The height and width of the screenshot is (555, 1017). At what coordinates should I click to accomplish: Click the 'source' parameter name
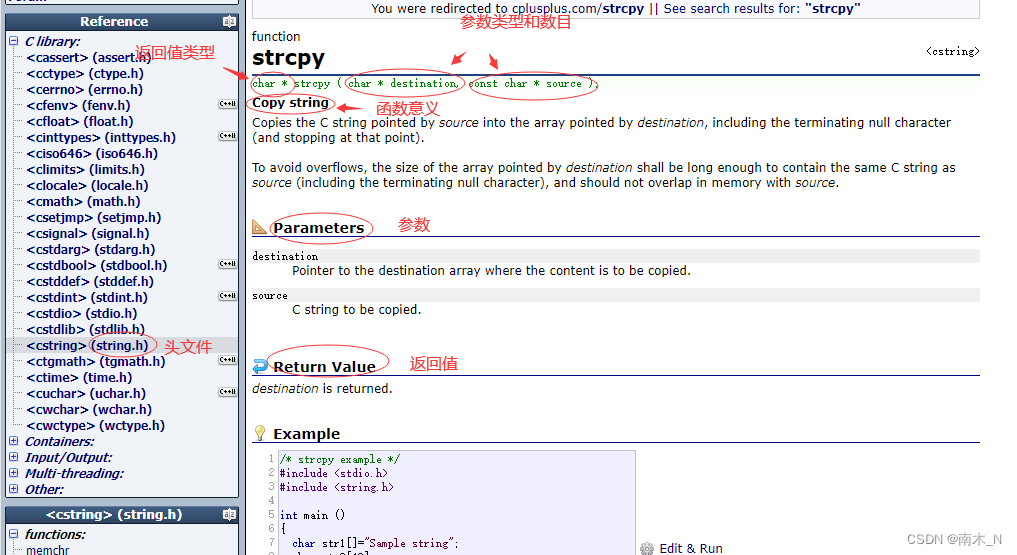tap(270, 296)
